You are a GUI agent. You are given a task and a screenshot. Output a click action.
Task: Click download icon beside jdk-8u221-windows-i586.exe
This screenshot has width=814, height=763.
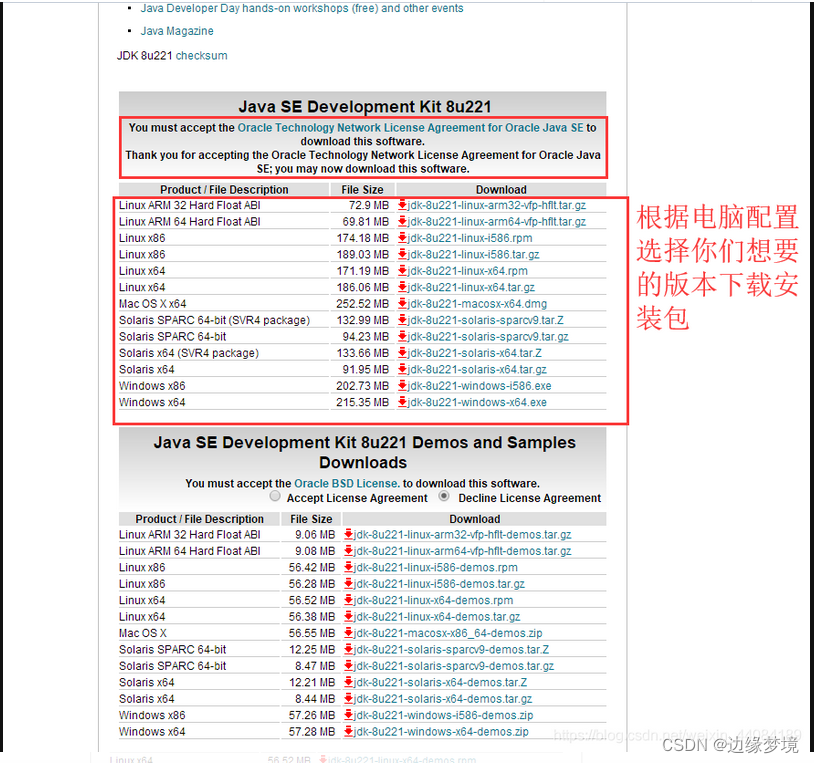[402, 386]
